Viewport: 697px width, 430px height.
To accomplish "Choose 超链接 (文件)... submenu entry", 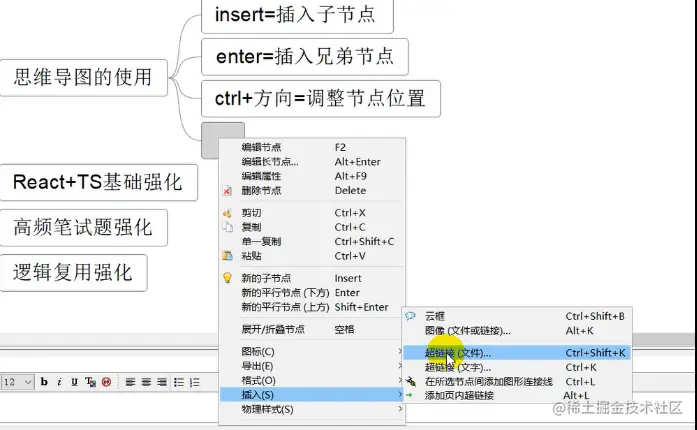I will pyautogui.click(x=517, y=353).
